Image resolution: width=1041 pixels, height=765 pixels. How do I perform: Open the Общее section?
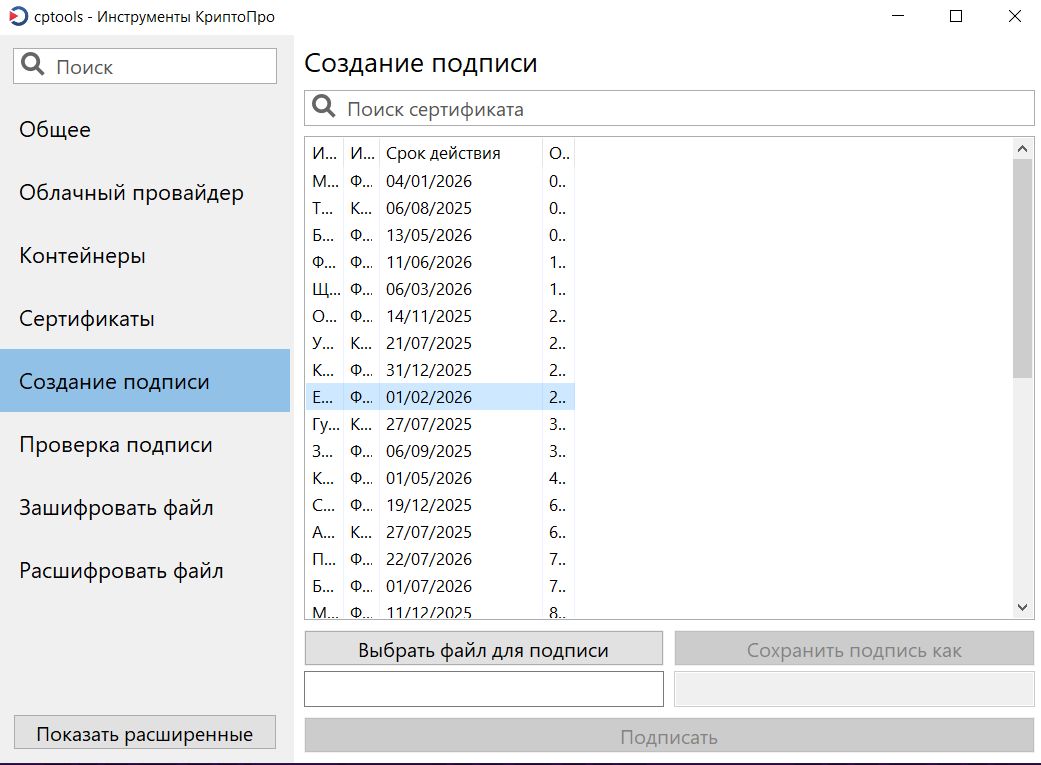(55, 130)
